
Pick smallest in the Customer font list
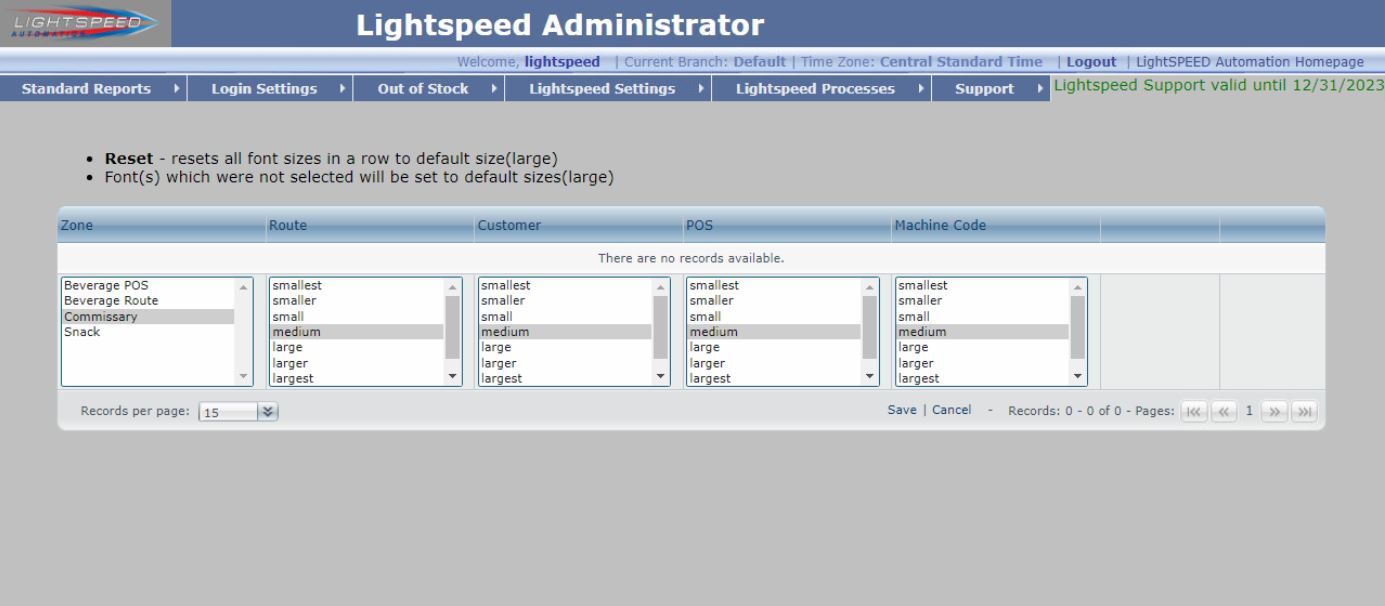click(x=566, y=285)
